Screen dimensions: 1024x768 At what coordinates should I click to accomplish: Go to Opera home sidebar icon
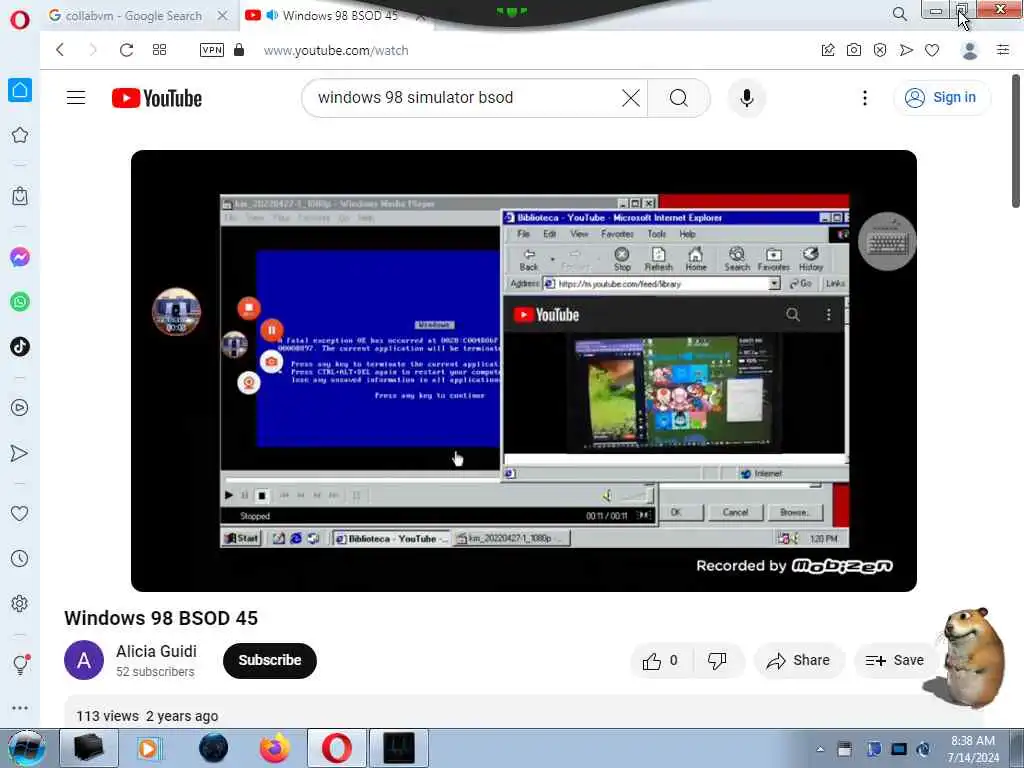(x=20, y=89)
